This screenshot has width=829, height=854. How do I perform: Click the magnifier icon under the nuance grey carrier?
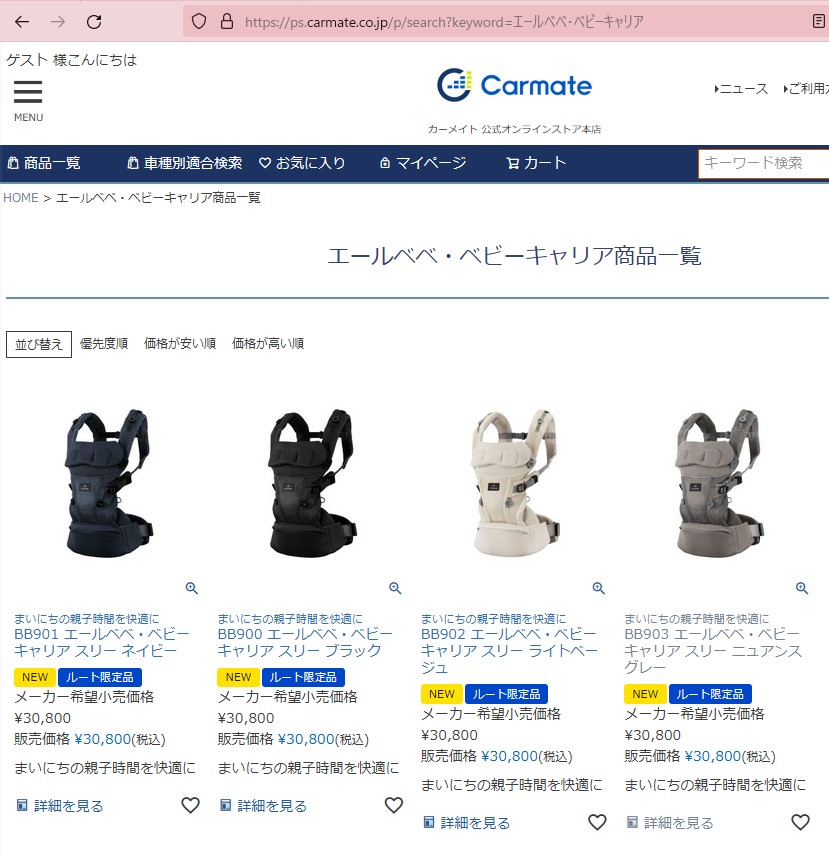[x=802, y=588]
